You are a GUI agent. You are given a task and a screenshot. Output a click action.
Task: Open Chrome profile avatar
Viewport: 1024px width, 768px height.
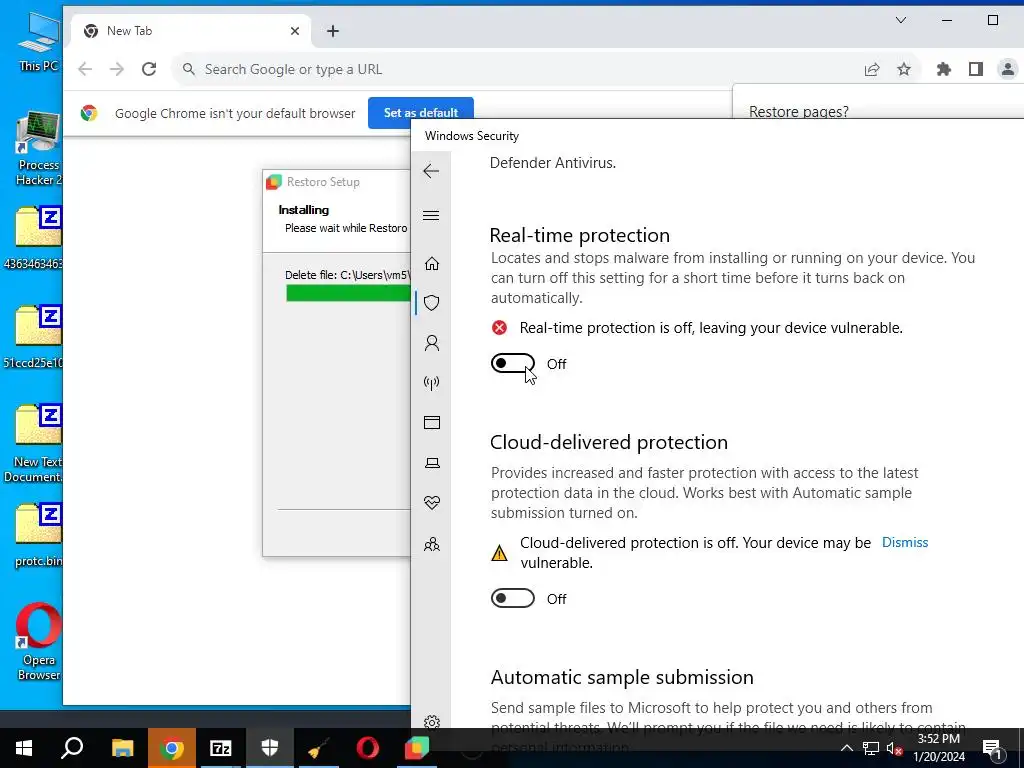[x=1008, y=69]
